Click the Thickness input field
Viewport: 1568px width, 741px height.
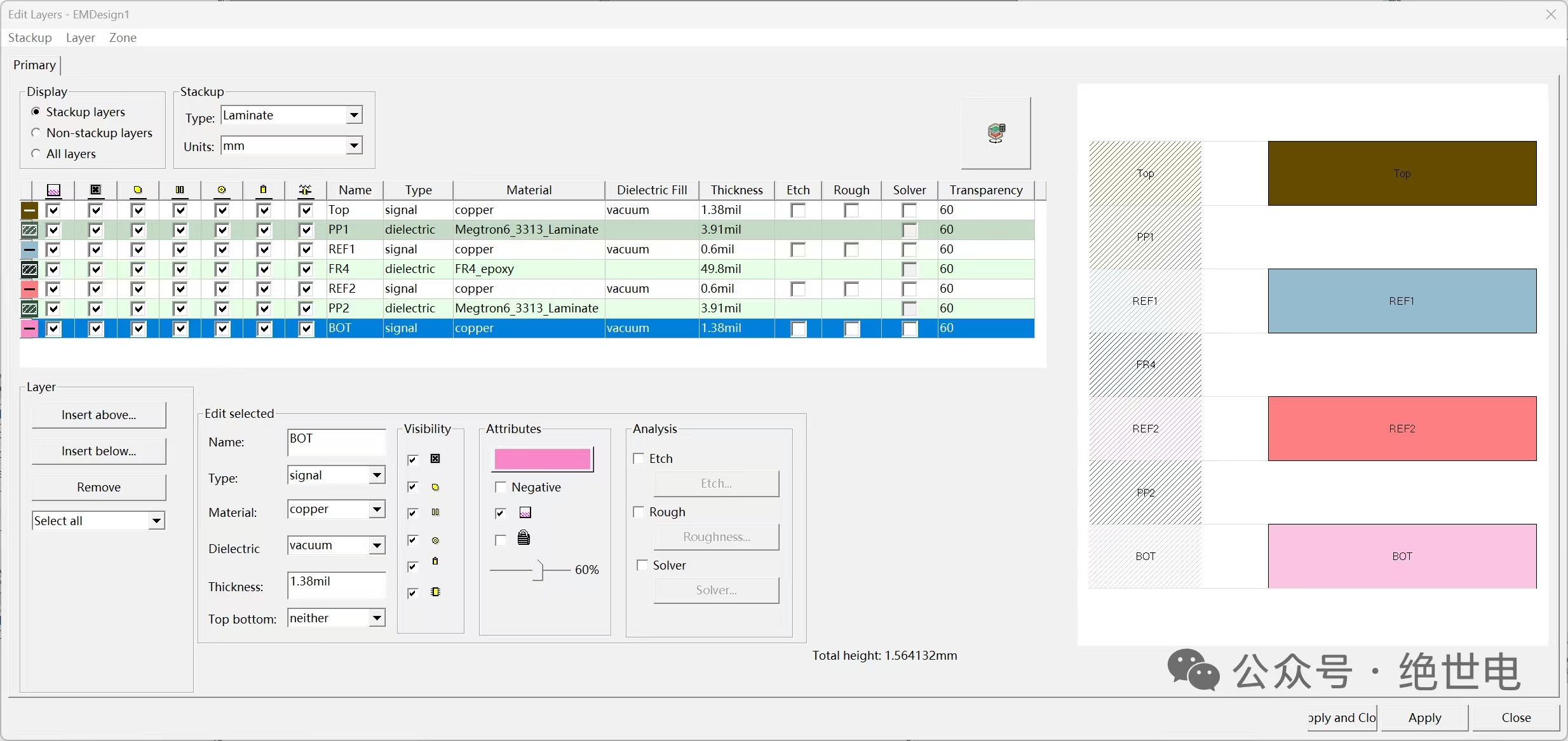click(x=336, y=585)
